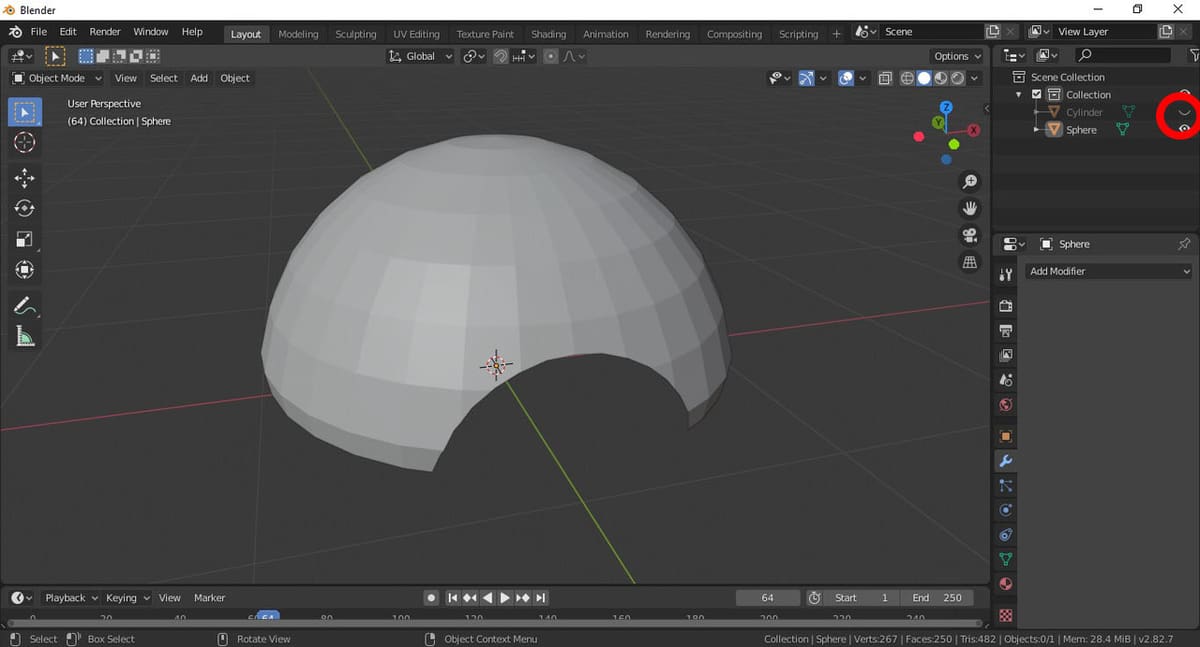Open the Object Data mesh tab

coord(1006,560)
